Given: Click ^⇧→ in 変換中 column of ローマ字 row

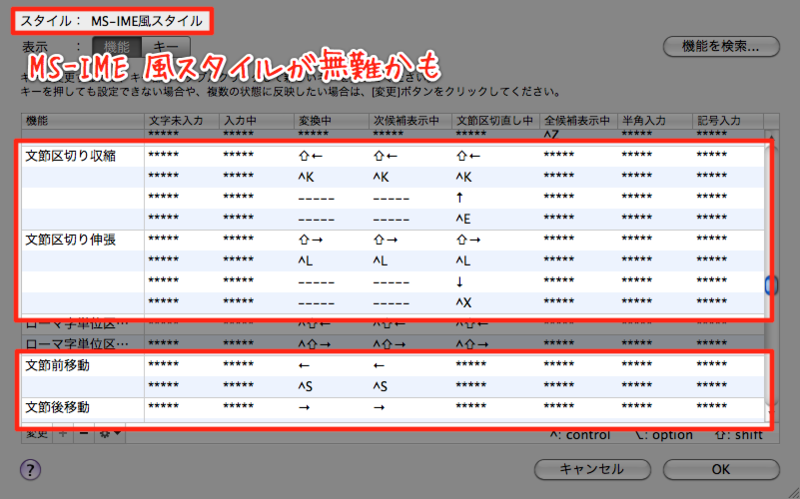Looking at the screenshot, I should [314, 344].
